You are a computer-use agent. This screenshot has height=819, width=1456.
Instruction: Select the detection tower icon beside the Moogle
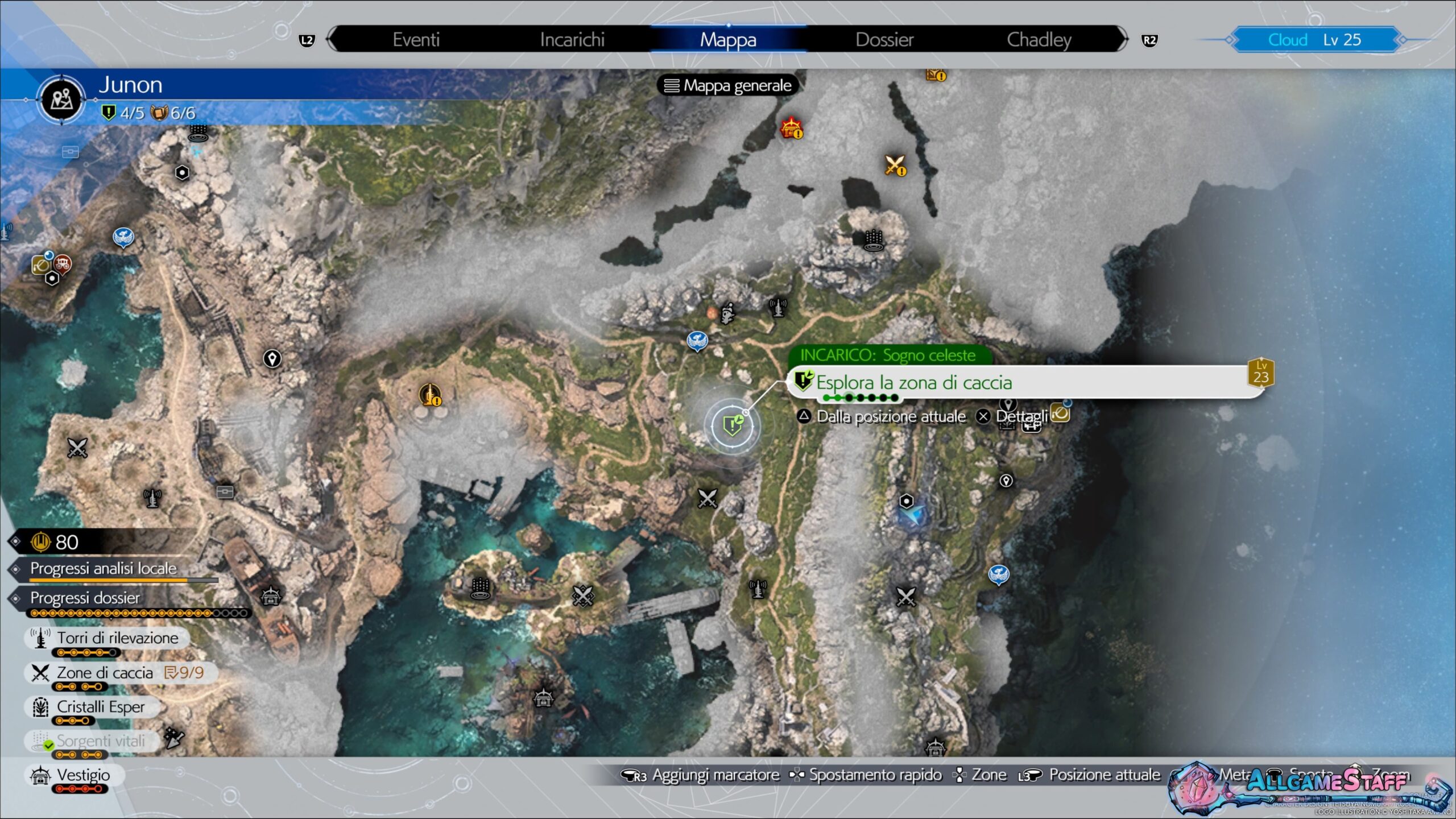click(x=777, y=308)
